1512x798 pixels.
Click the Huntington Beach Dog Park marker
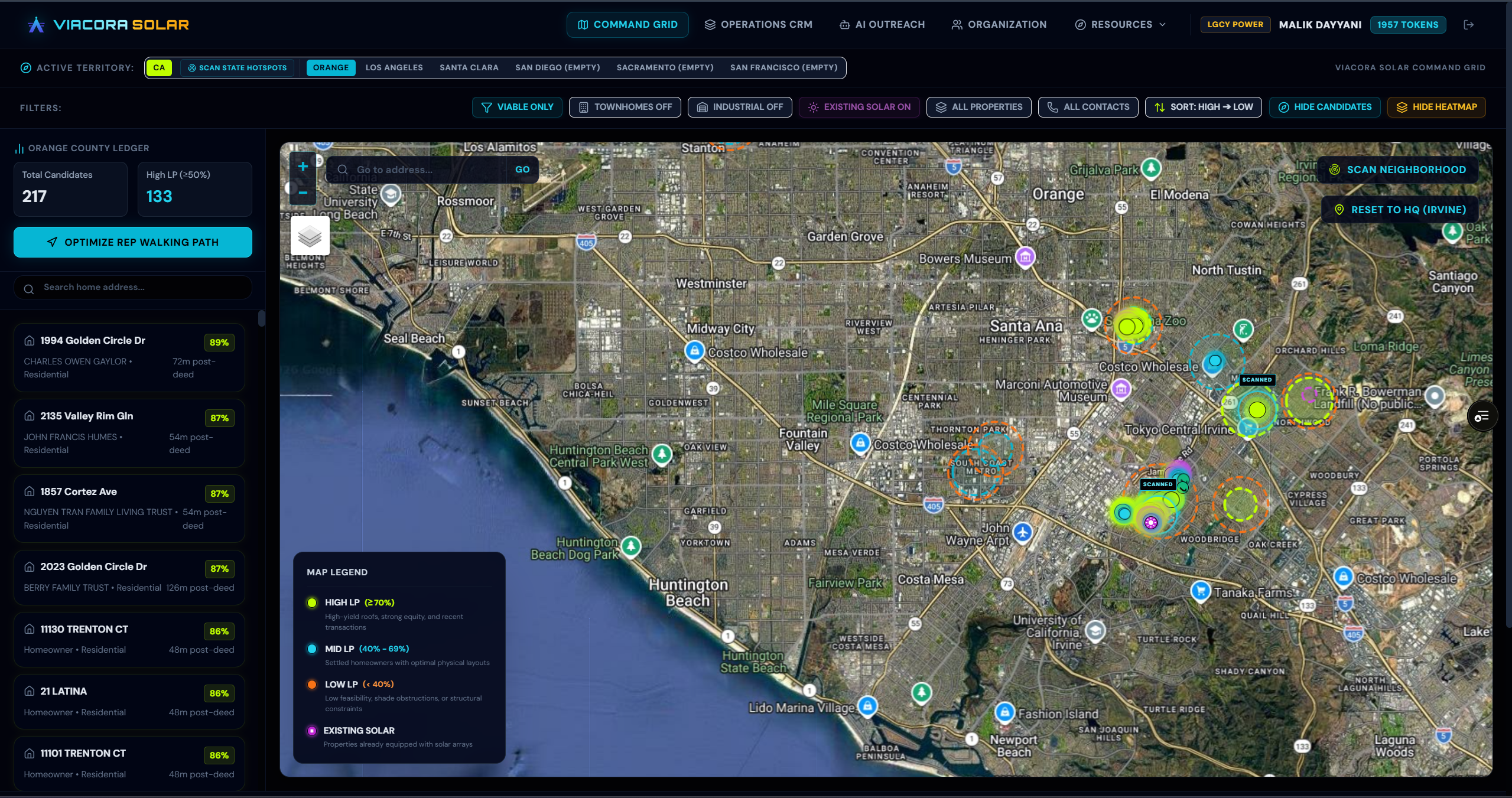coord(631,546)
